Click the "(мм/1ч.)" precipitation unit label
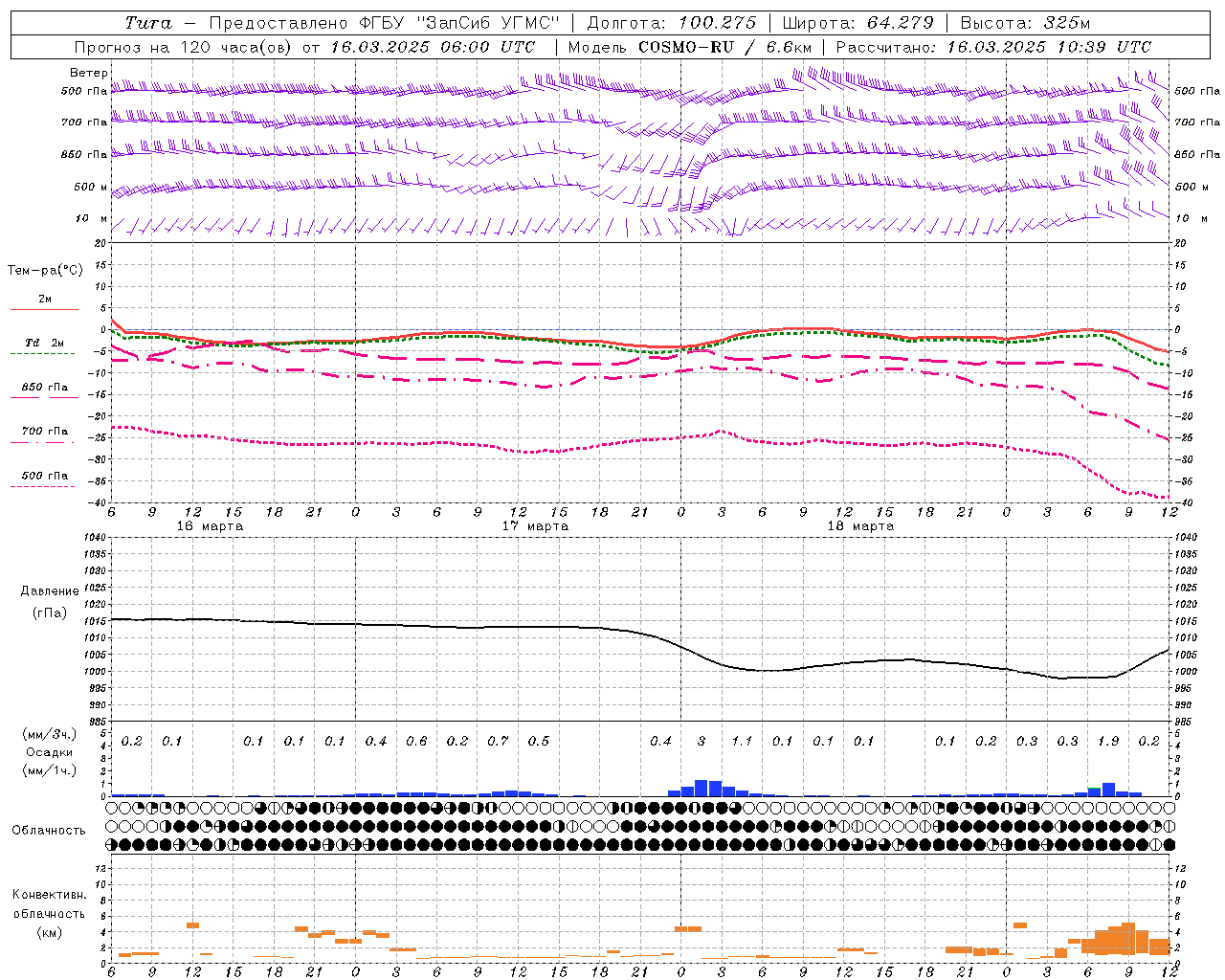 [49, 770]
